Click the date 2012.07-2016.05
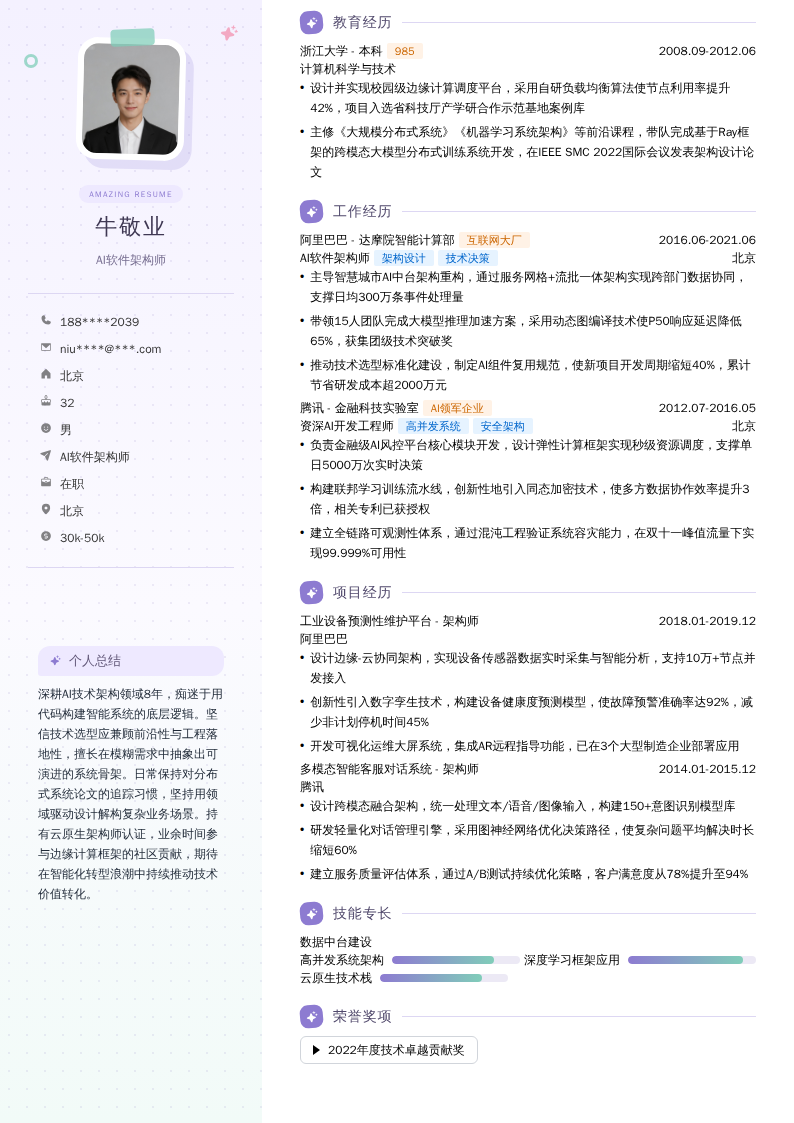 pos(707,408)
